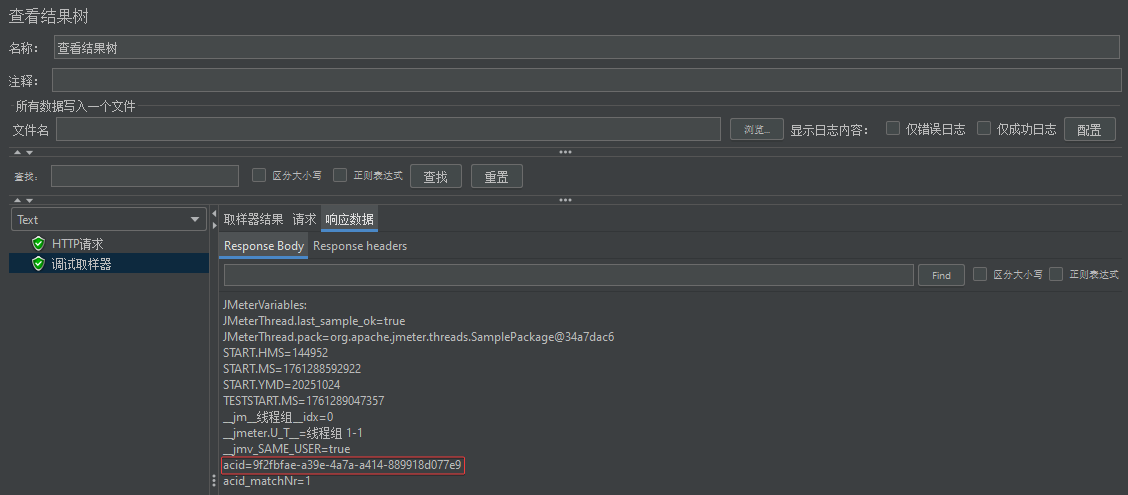Click the 查找 search button
Image resolution: width=1128 pixels, height=495 pixels.
(x=435, y=176)
